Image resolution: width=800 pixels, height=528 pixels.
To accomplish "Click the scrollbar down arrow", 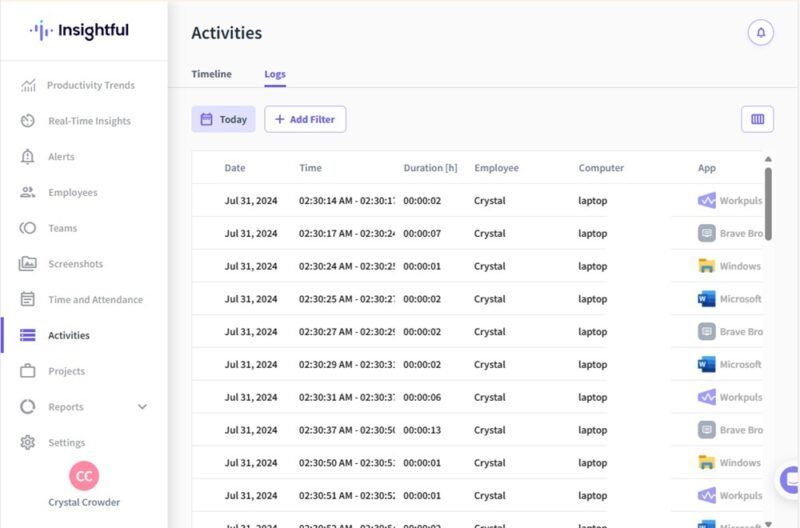I will click(x=768, y=524).
